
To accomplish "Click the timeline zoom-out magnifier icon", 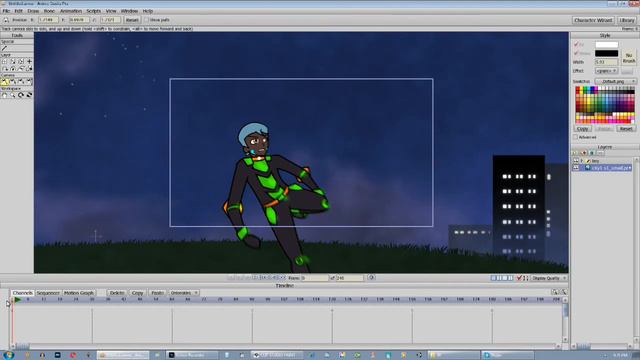I will pos(563,292).
